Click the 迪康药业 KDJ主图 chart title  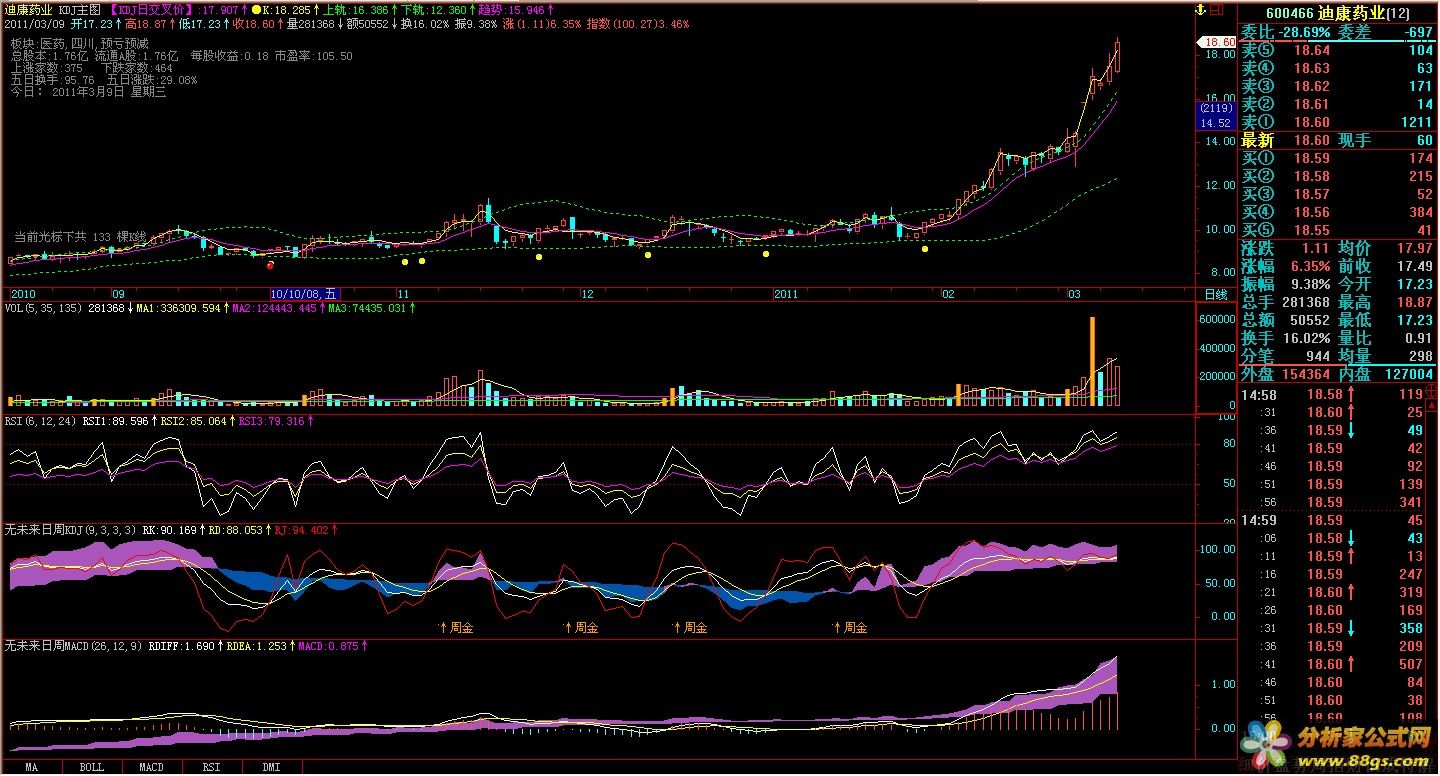(53, 9)
